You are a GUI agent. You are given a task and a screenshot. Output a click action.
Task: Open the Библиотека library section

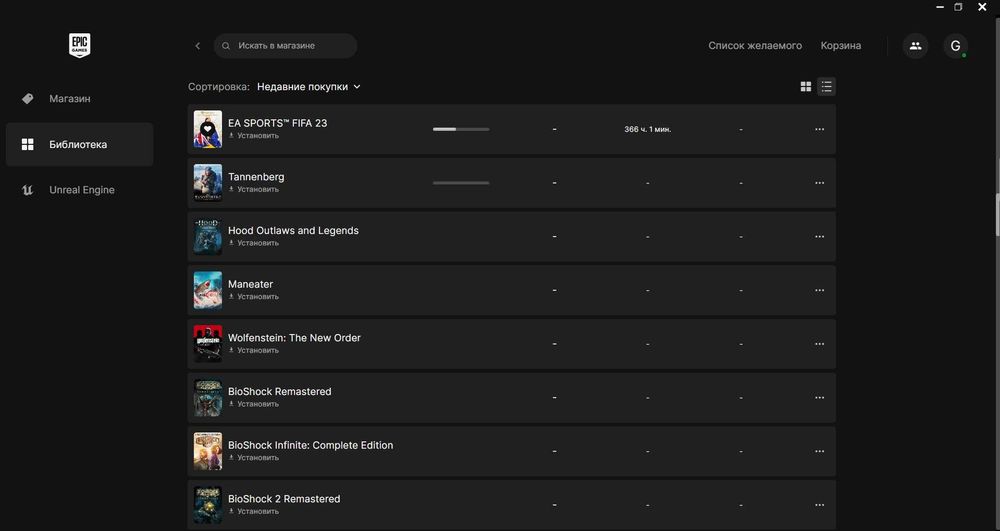(x=80, y=145)
